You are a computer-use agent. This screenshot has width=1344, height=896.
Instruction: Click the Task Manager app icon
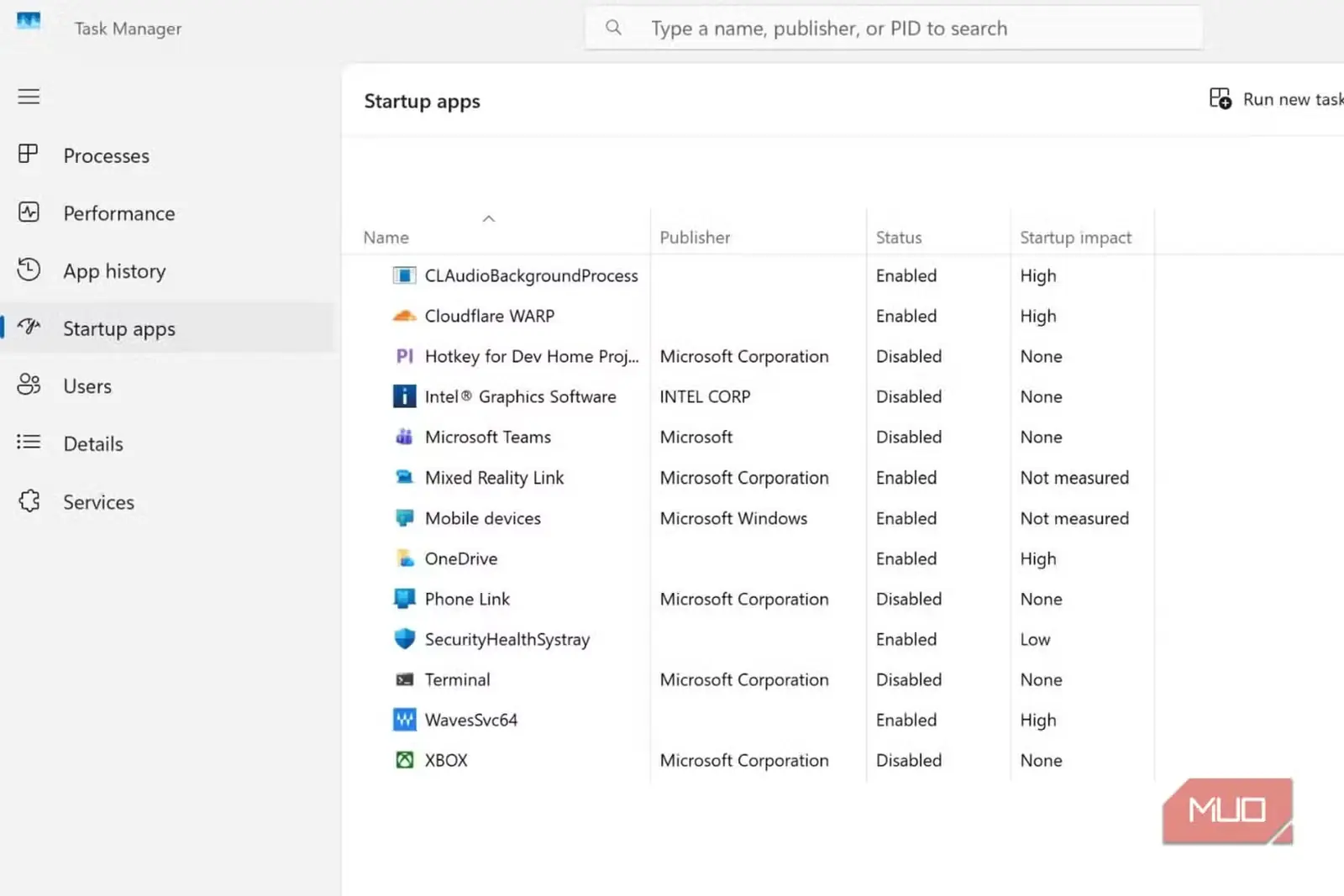pos(29,22)
